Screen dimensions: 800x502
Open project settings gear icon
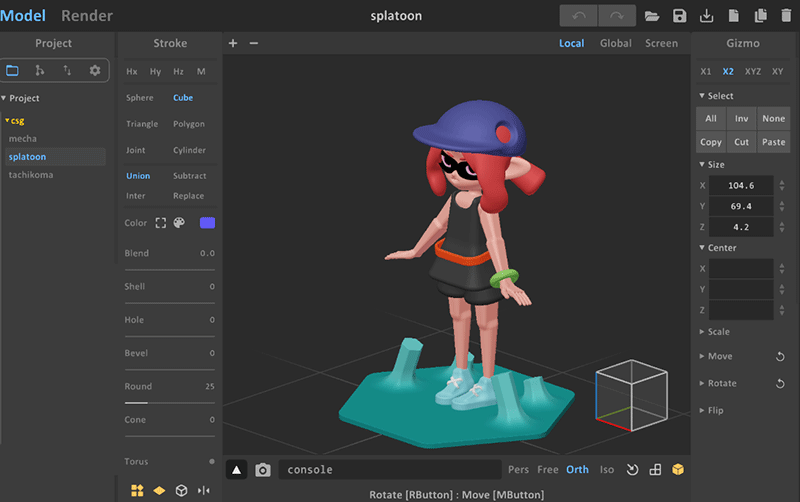(x=95, y=70)
